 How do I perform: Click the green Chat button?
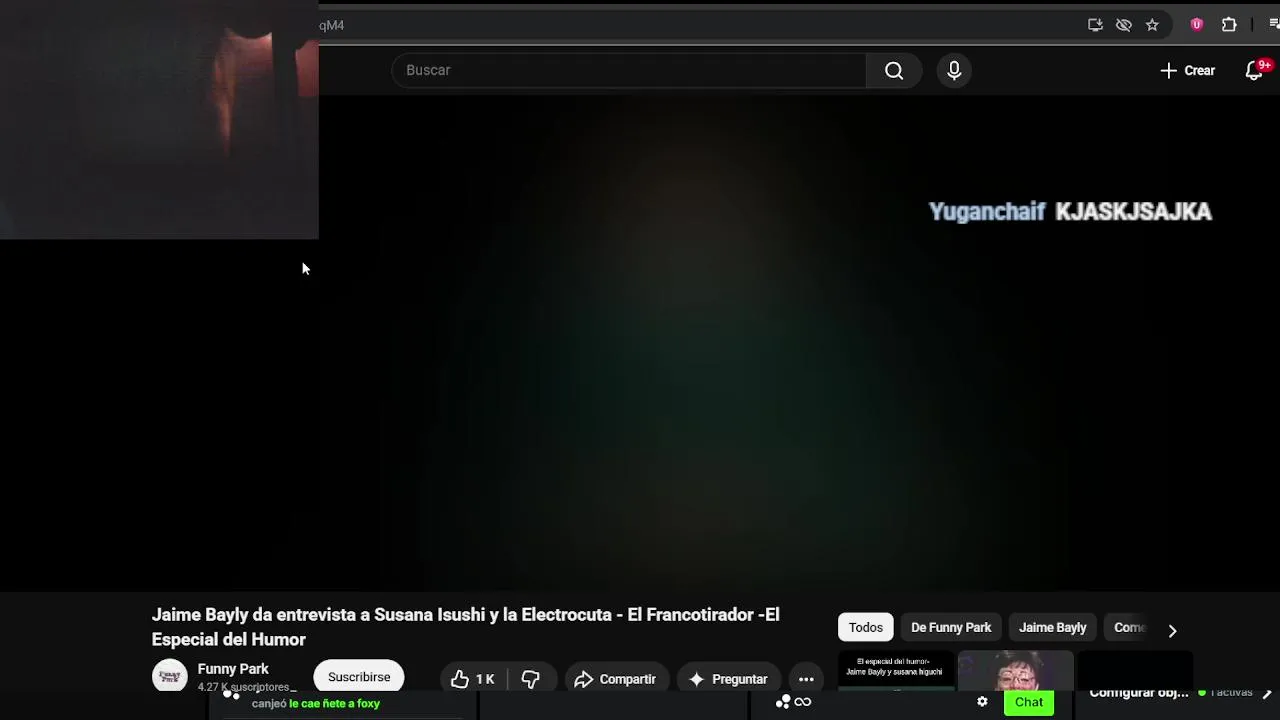tap(1029, 702)
